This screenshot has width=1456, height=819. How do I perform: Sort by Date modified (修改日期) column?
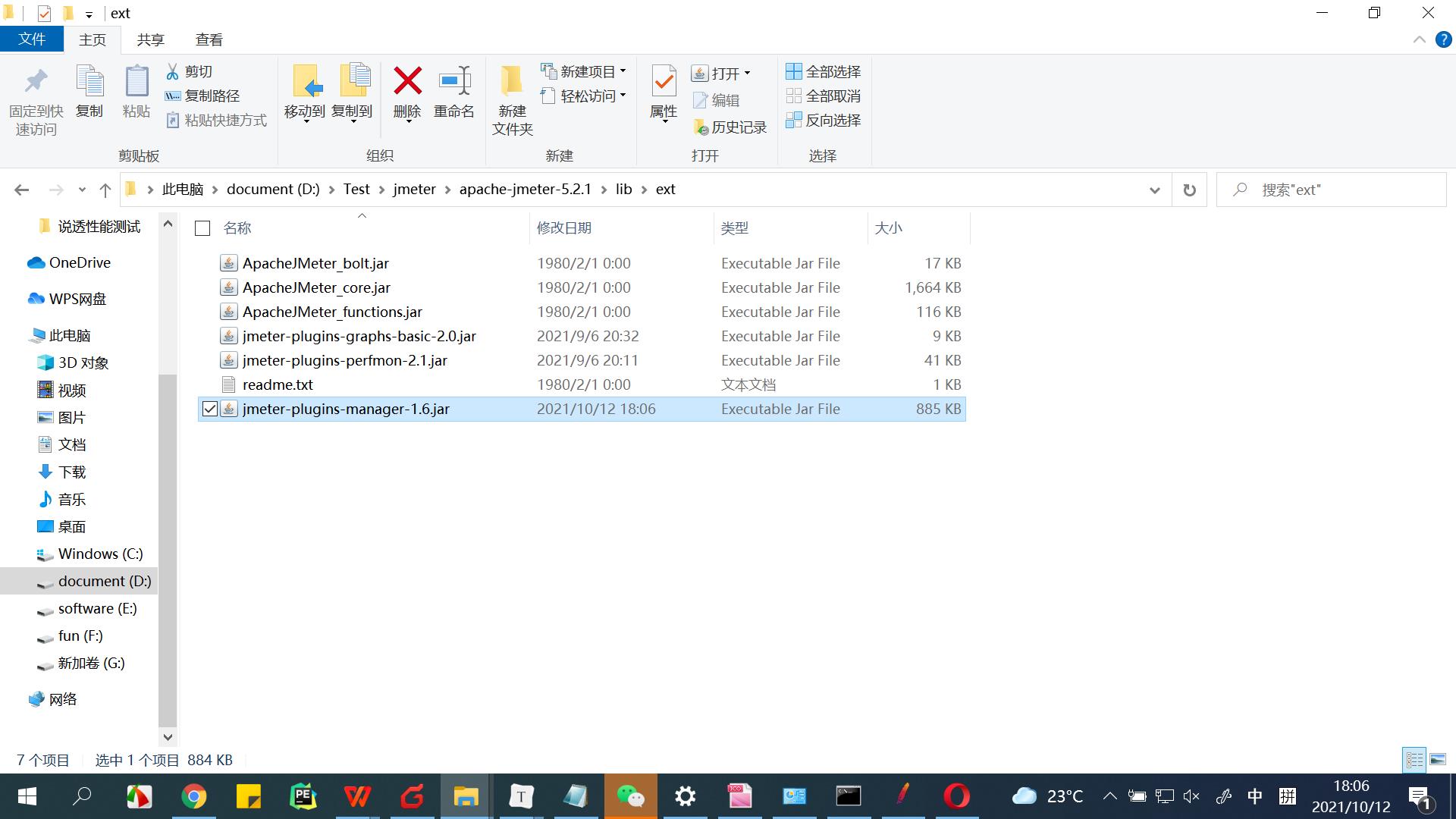564,228
